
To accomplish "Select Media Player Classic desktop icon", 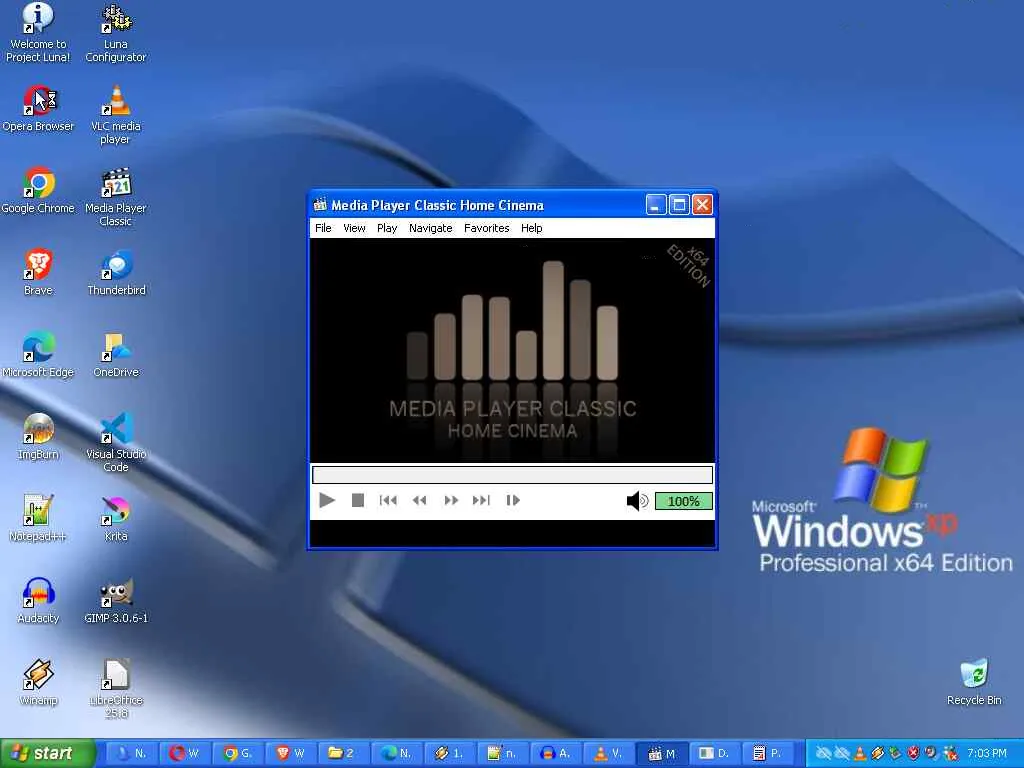I will click(x=116, y=197).
